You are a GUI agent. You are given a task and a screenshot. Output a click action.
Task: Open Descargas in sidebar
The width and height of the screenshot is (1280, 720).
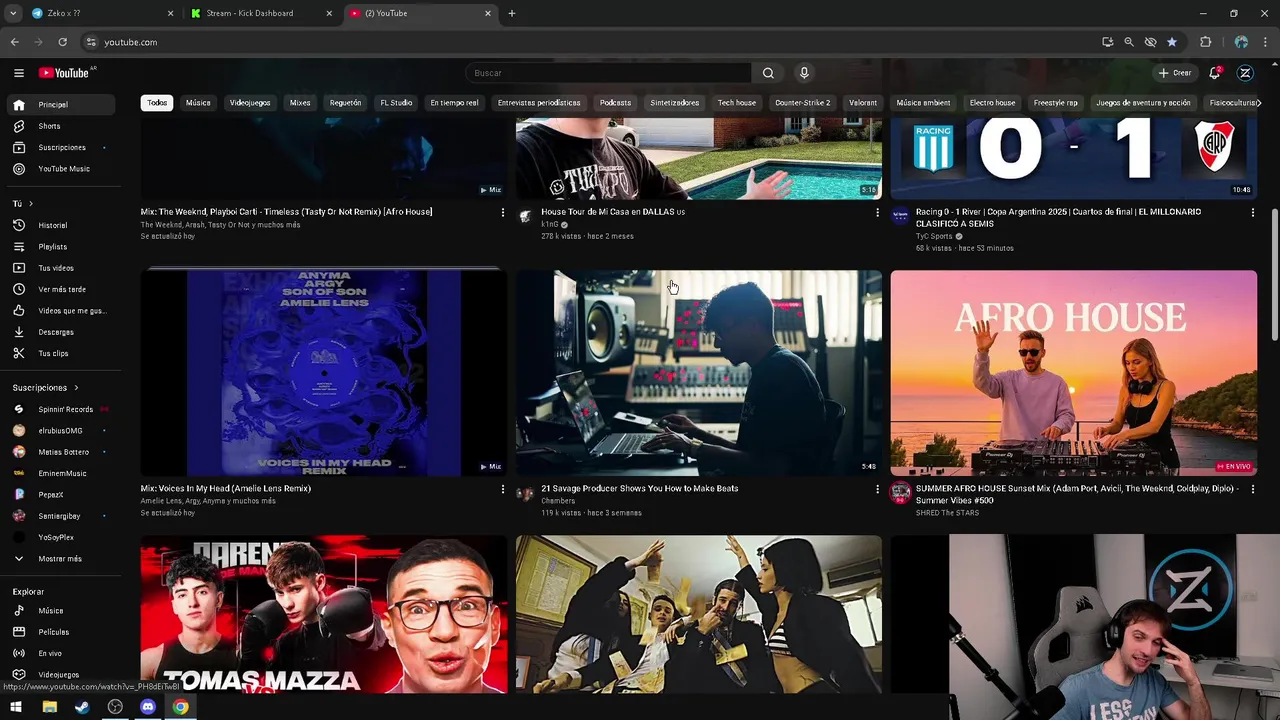[x=60, y=332]
